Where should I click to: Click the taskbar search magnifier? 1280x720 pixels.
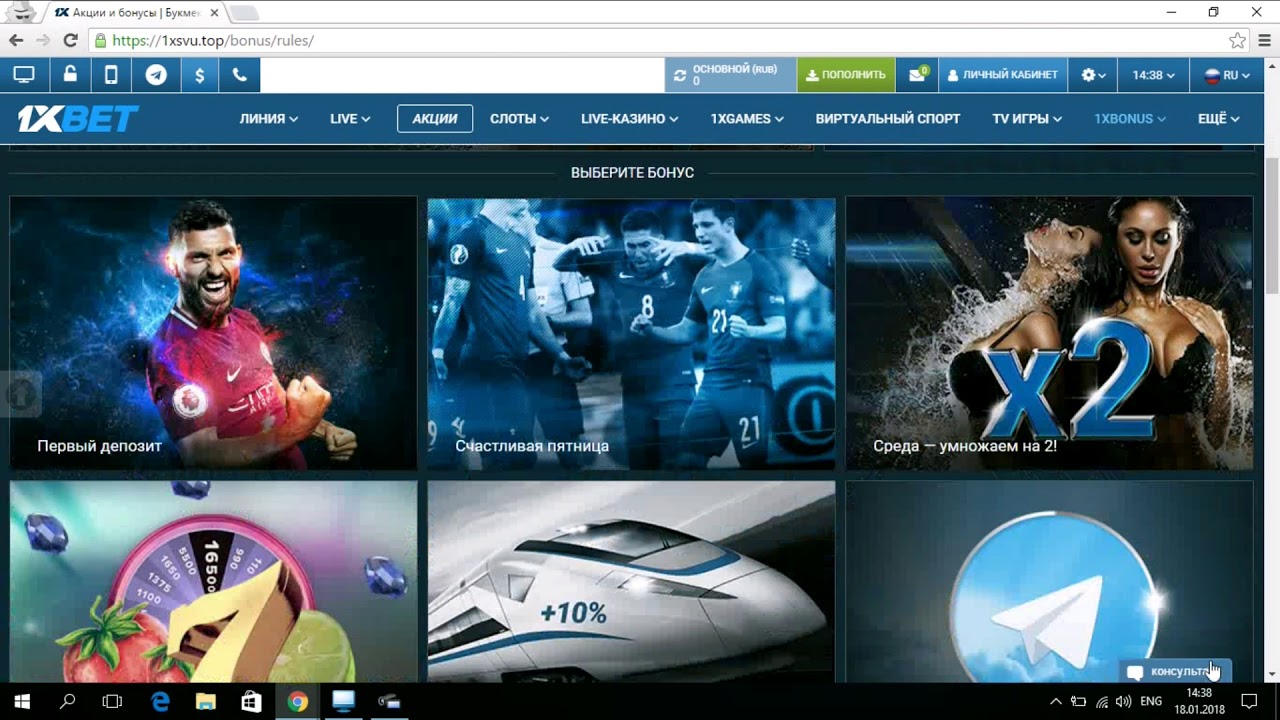(68, 702)
